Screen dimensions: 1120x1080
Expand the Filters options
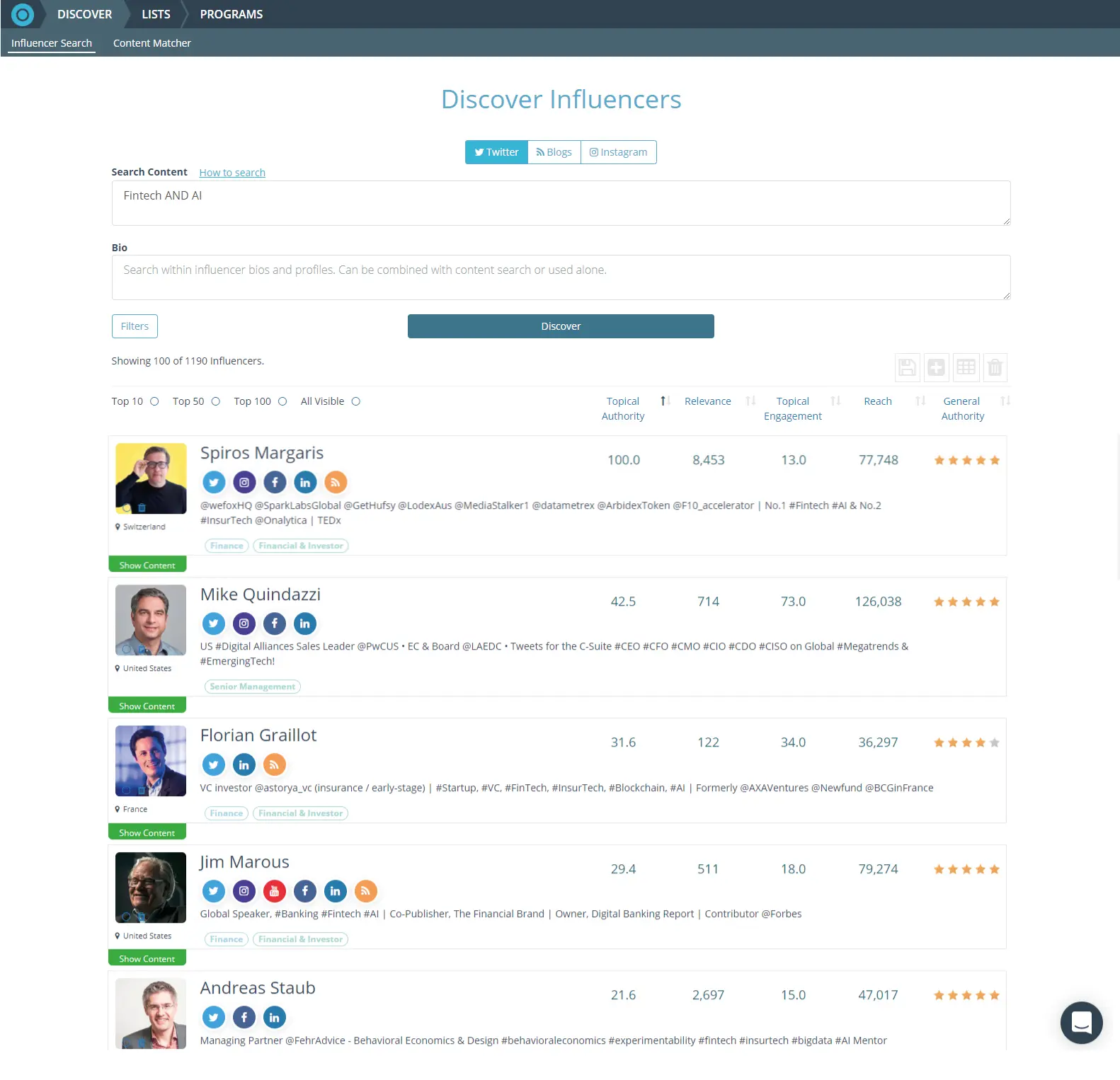pyautogui.click(x=135, y=326)
